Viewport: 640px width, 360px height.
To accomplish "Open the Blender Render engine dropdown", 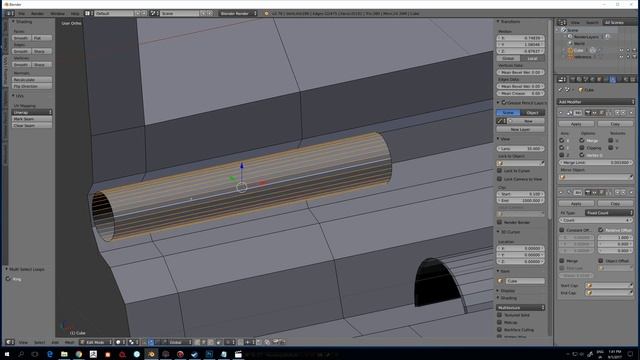I will (x=238, y=13).
